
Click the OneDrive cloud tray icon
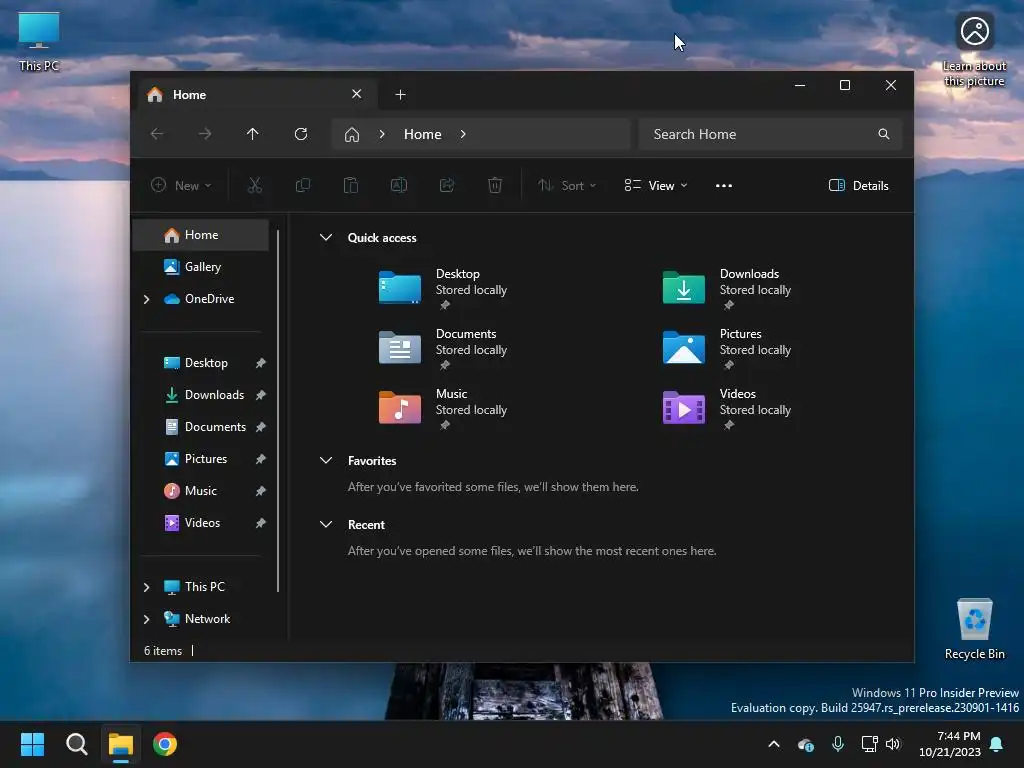pos(806,744)
